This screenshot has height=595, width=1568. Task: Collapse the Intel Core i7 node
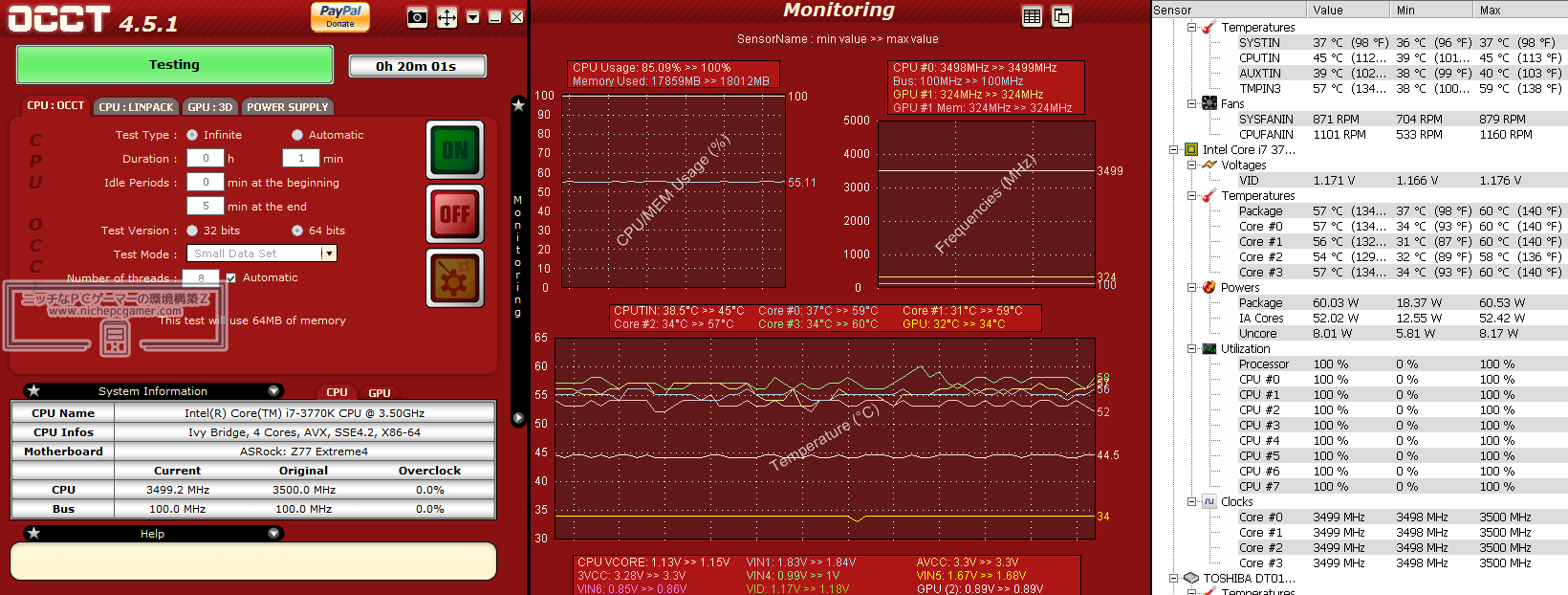pyautogui.click(x=1173, y=149)
